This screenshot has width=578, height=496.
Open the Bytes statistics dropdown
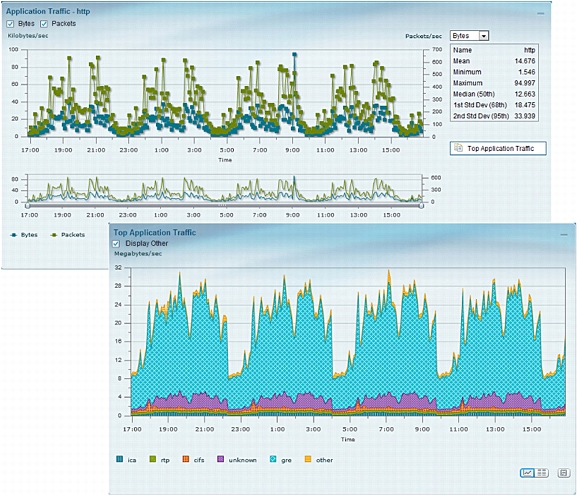(x=469, y=36)
